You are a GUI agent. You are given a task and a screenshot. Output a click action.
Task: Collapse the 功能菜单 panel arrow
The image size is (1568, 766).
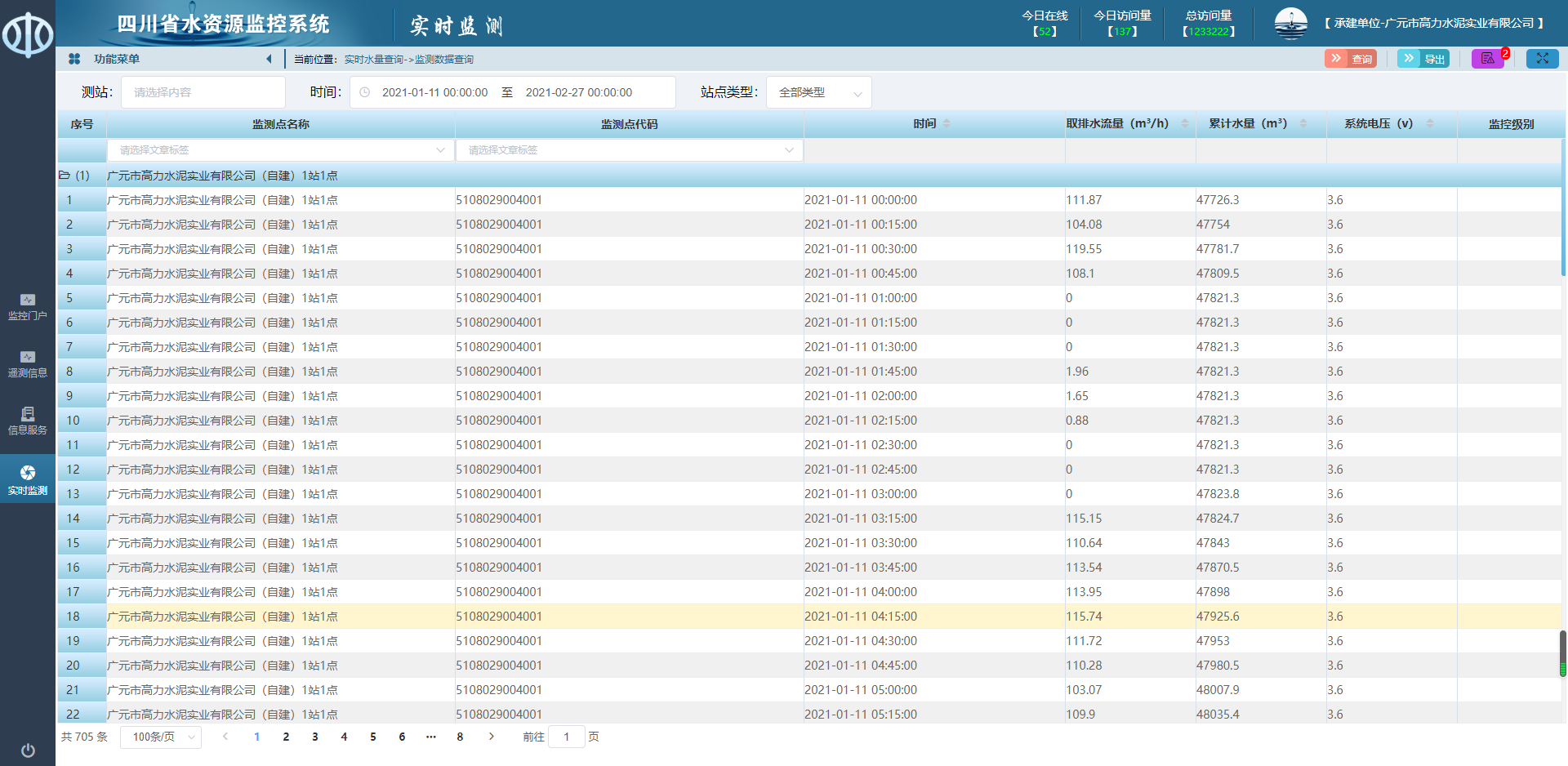[269, 59]
